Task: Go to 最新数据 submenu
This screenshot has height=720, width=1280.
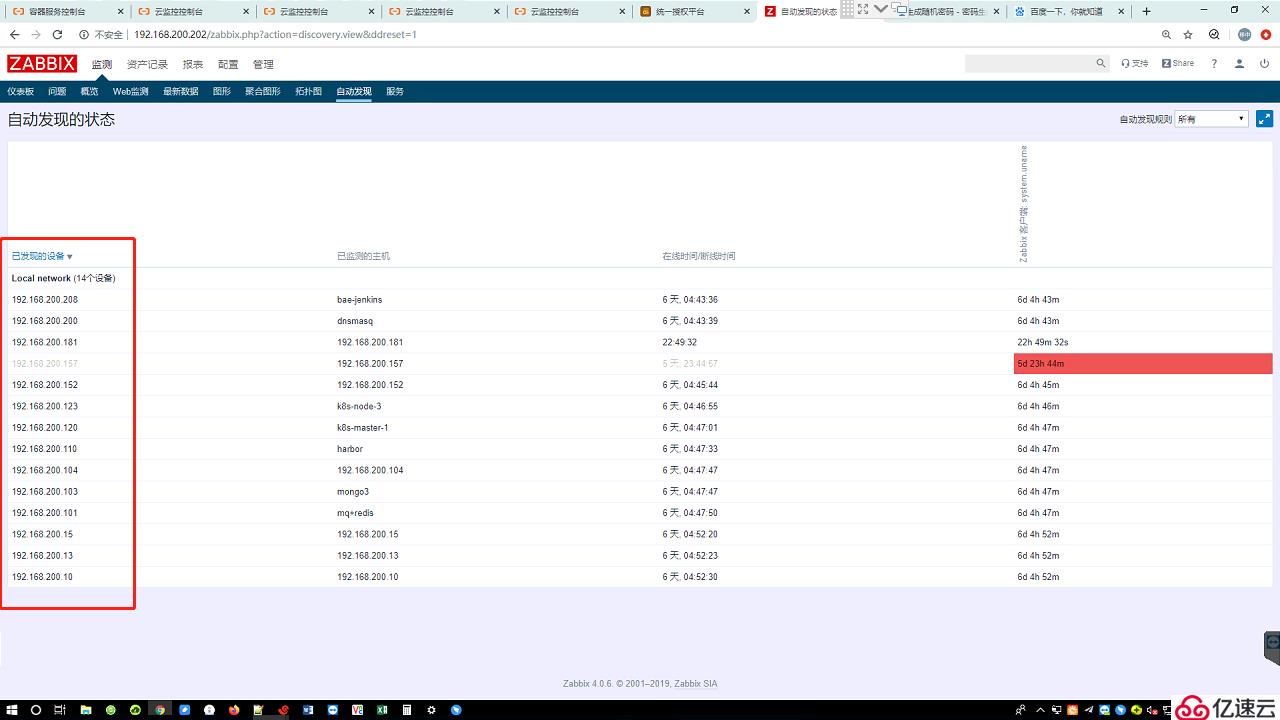Action: pos(180,91)
